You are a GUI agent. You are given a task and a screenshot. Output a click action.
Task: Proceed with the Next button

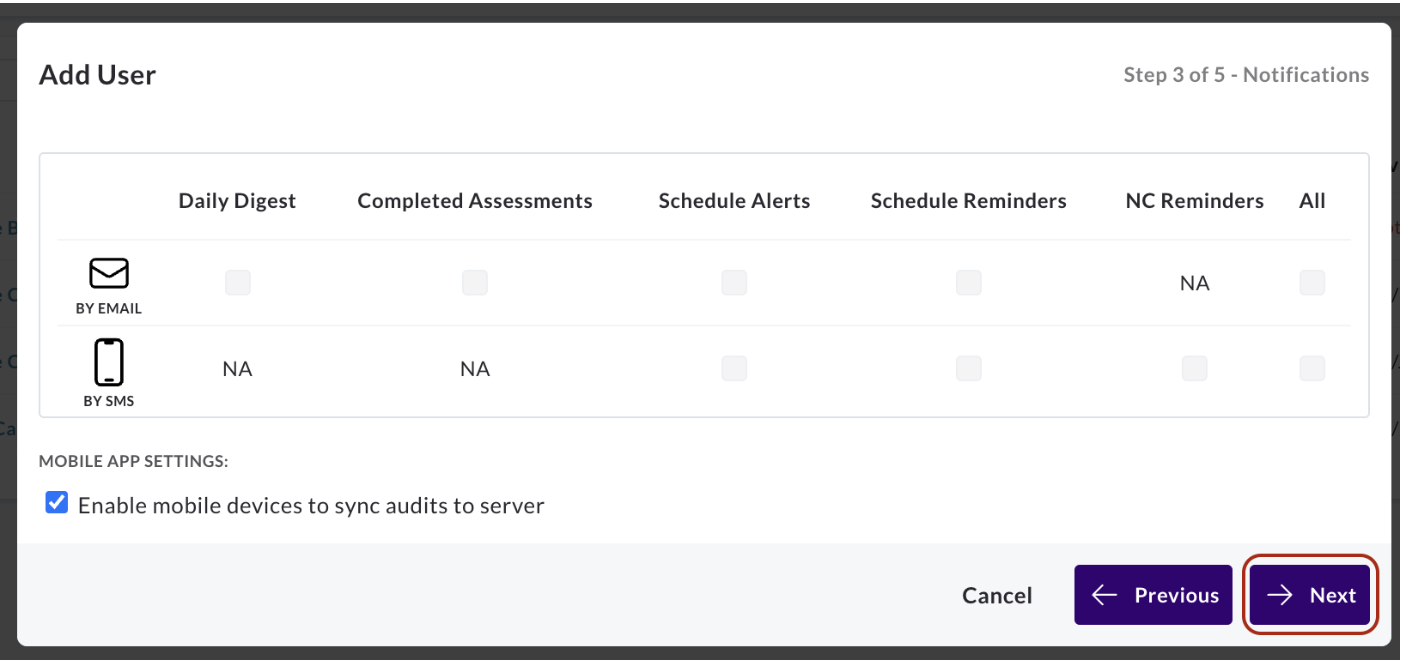click(x=1310, y=595)
